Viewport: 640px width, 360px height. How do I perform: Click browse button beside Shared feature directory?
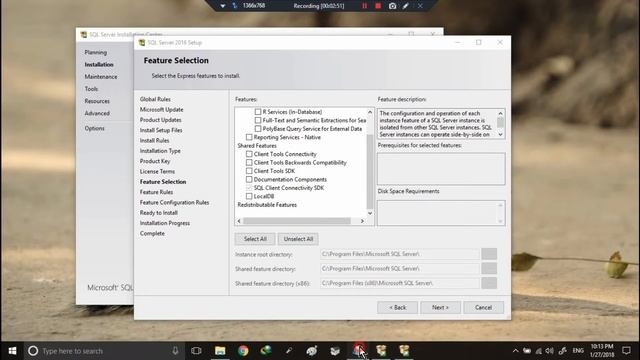coord(489,269)
